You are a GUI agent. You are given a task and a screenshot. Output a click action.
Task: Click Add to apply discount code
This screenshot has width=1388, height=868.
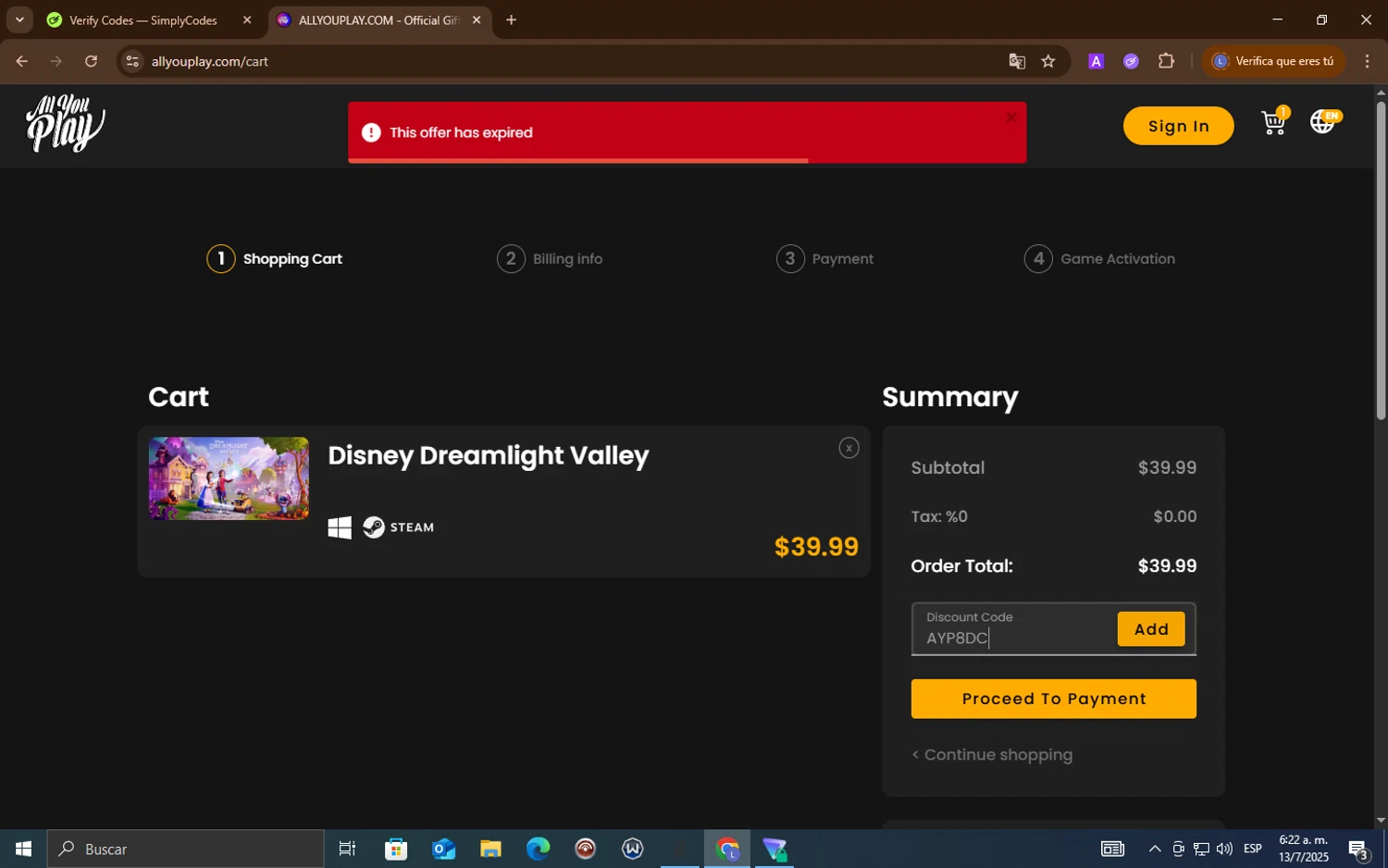point(1151,629)
